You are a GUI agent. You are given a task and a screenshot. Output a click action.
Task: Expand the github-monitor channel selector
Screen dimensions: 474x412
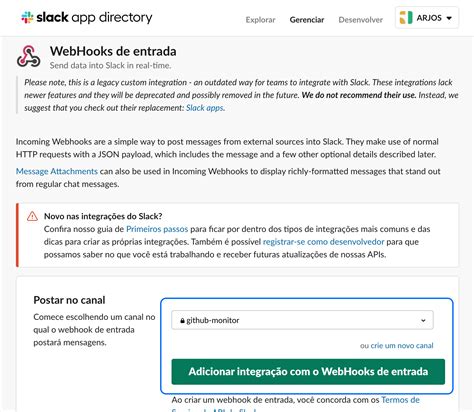pos(302,320)
